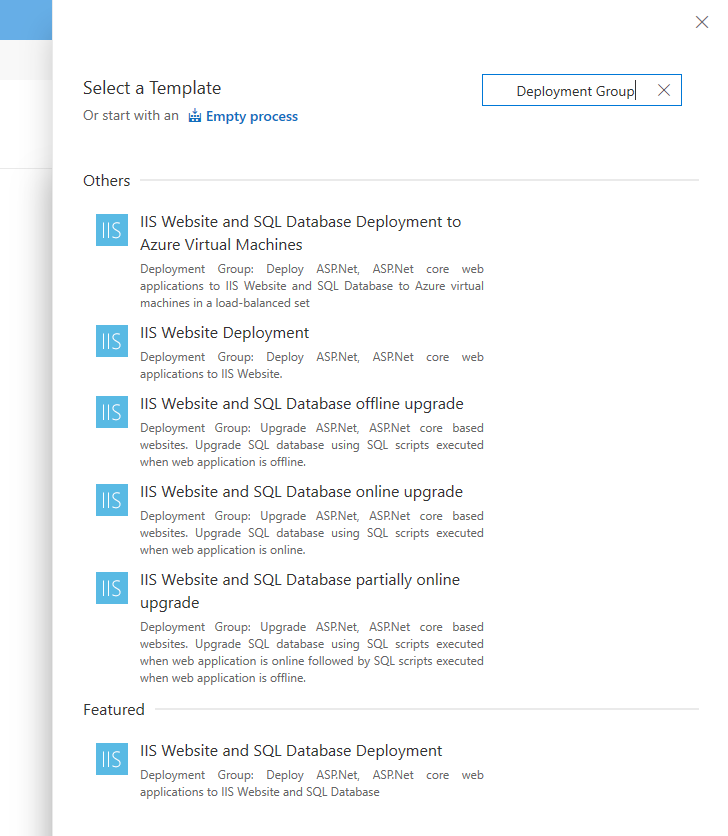Click the Others section heading
Image resolution: width=728 pixels, height=836 pixels.
tap(106, 180)
